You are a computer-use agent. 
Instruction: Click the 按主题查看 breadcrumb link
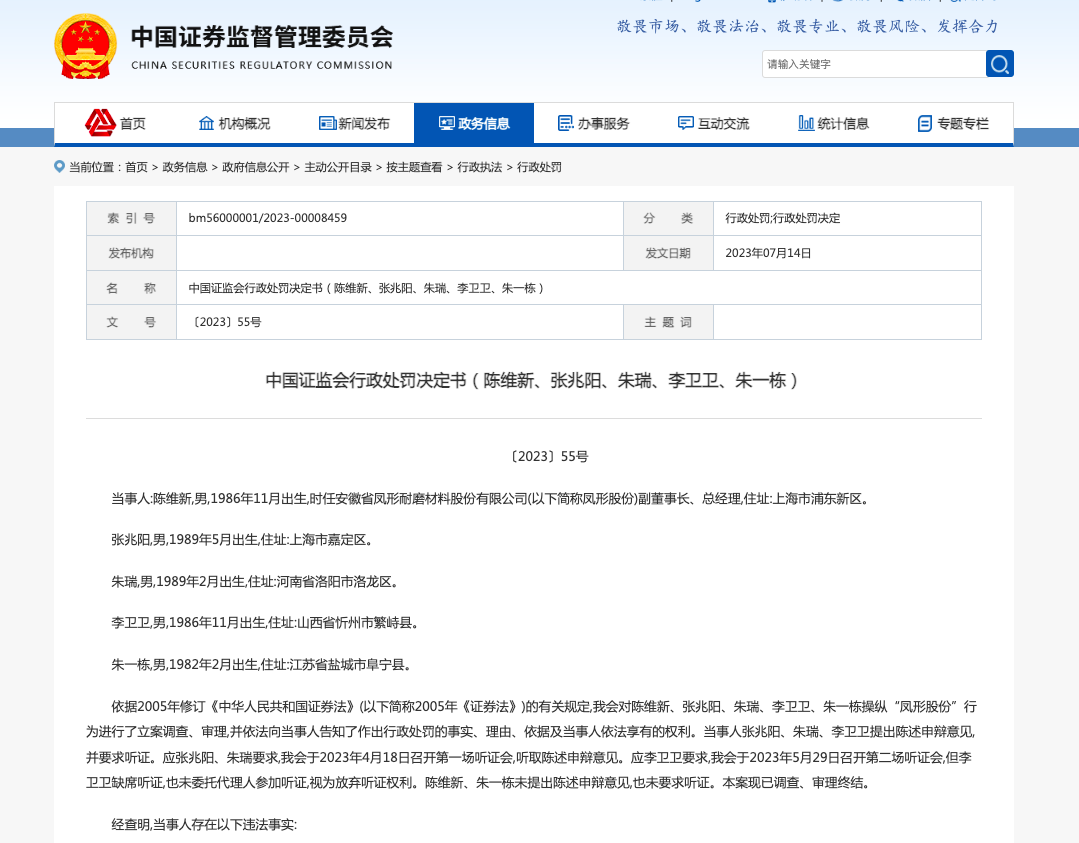coord(414,167)
